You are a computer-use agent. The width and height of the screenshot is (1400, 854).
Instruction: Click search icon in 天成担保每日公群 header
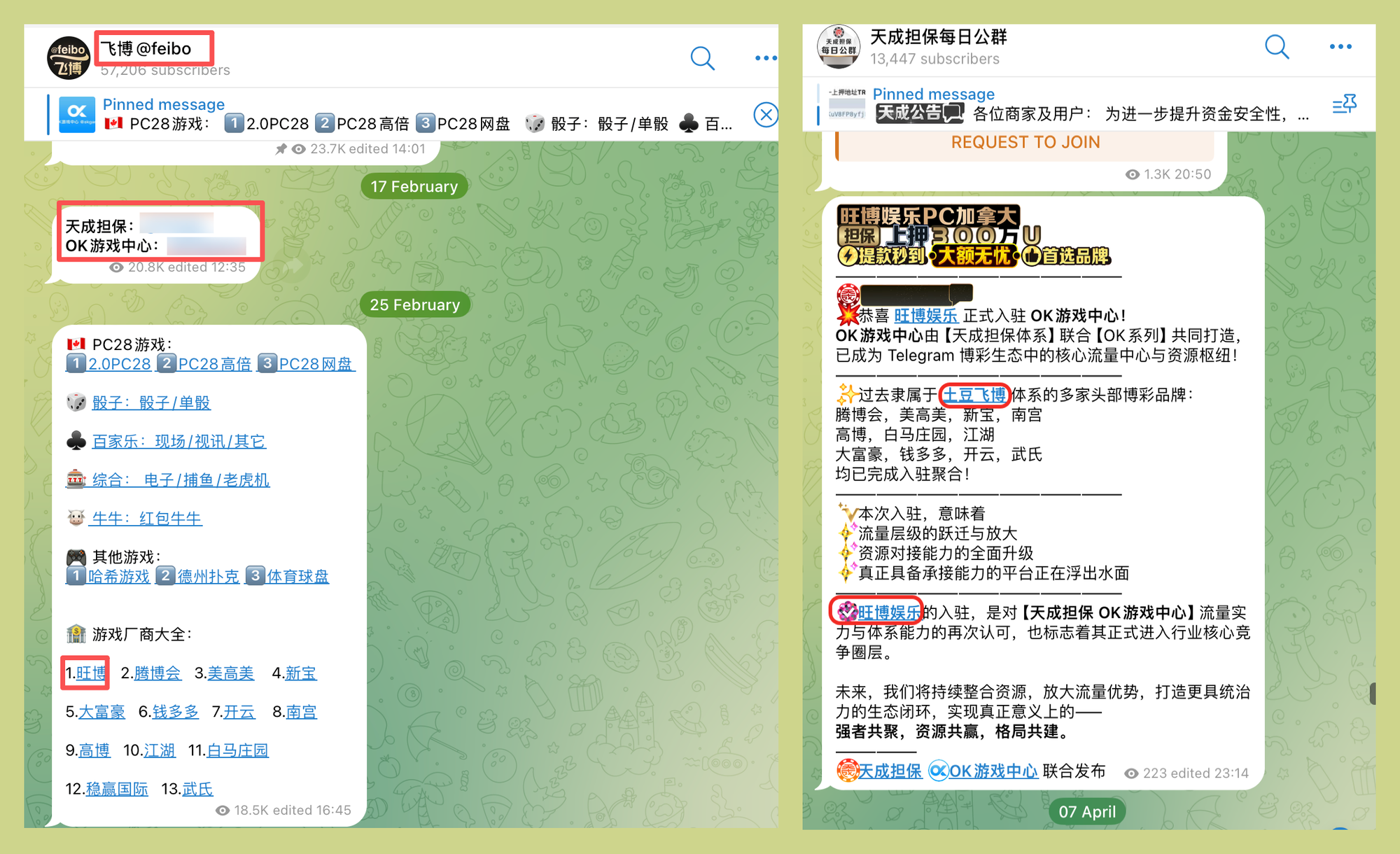click(x=1276, y=47)
